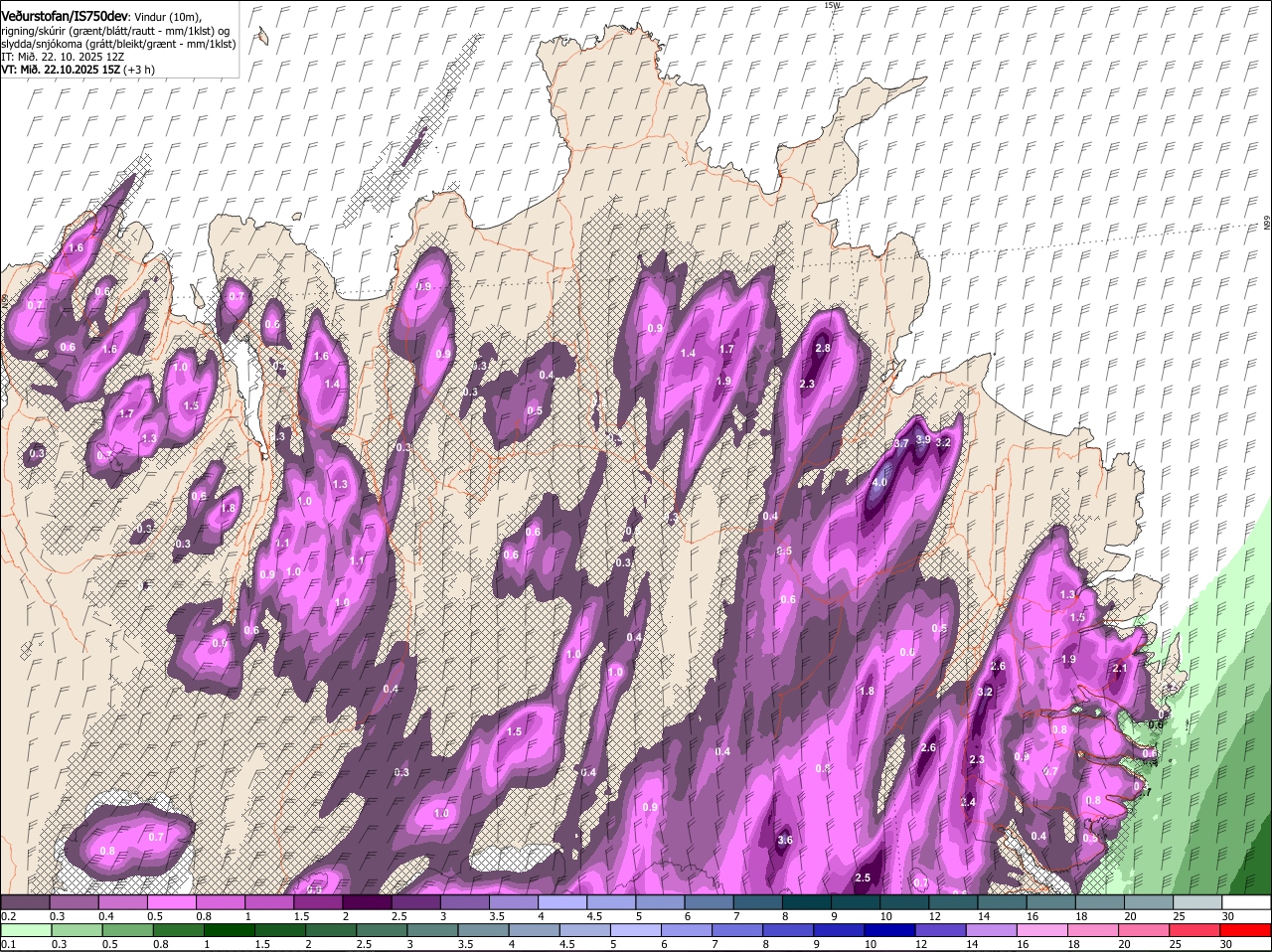Pick the bright magenta 0.8 swatch in top legend

point(220,902)
